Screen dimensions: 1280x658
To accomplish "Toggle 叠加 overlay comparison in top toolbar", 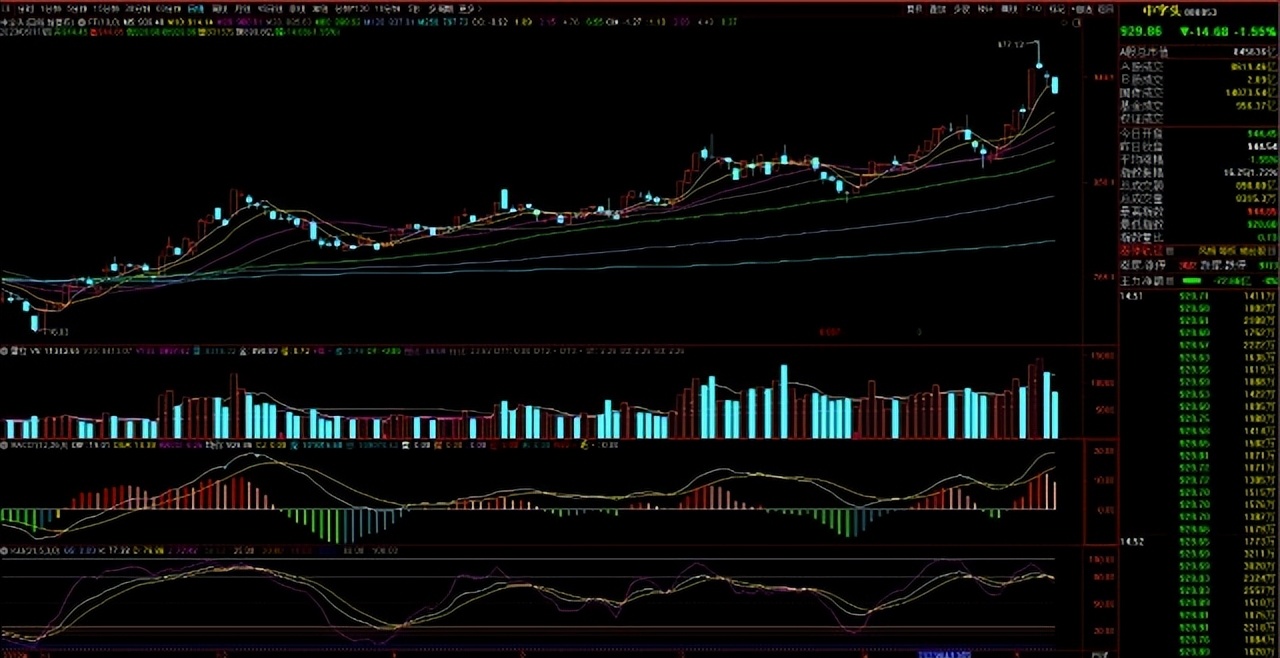I will [937, 8].
